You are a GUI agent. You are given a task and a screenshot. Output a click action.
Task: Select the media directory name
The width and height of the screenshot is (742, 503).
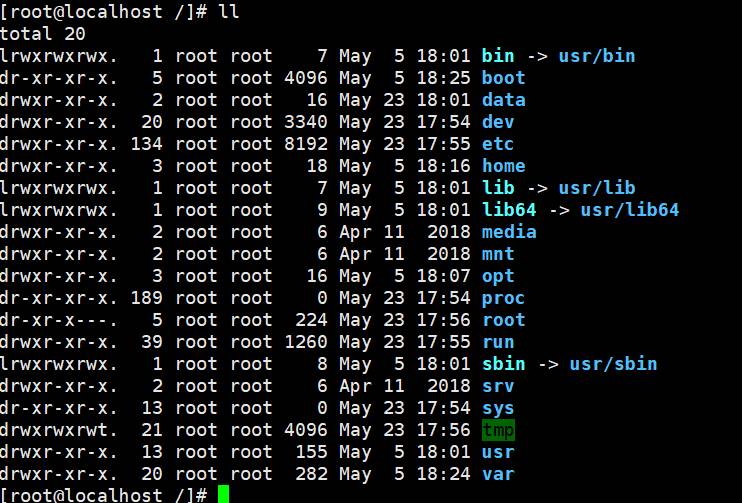[x=509, y=232]
